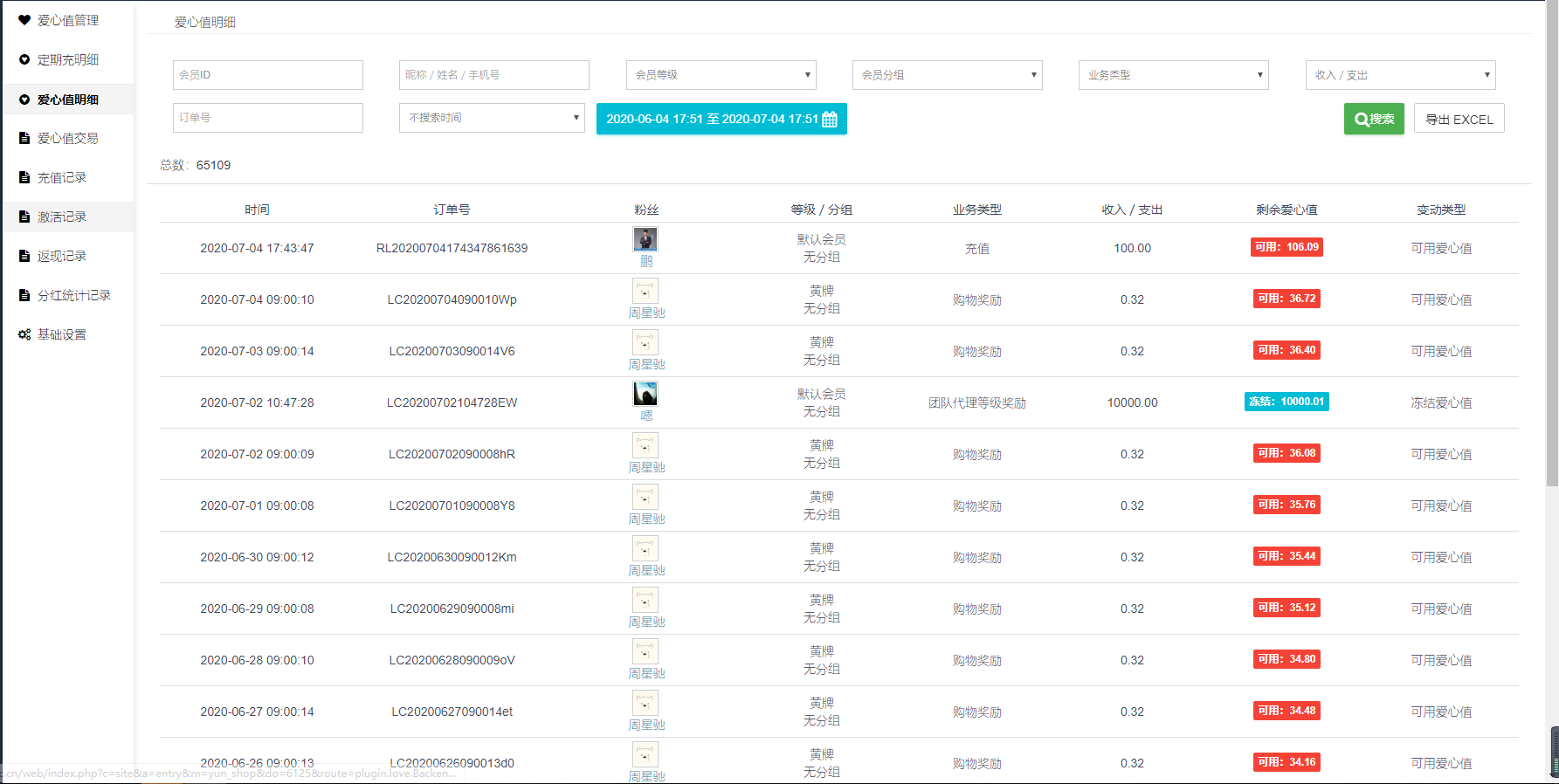Click the calendar icon in date range button
1559x784 pixels.
point(830,120)
